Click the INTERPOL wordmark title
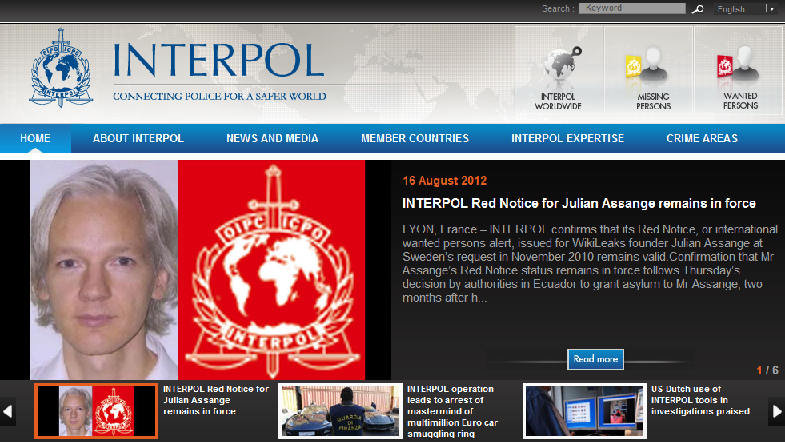Screen dimensions: 785x443 click(x=219, y=61)
